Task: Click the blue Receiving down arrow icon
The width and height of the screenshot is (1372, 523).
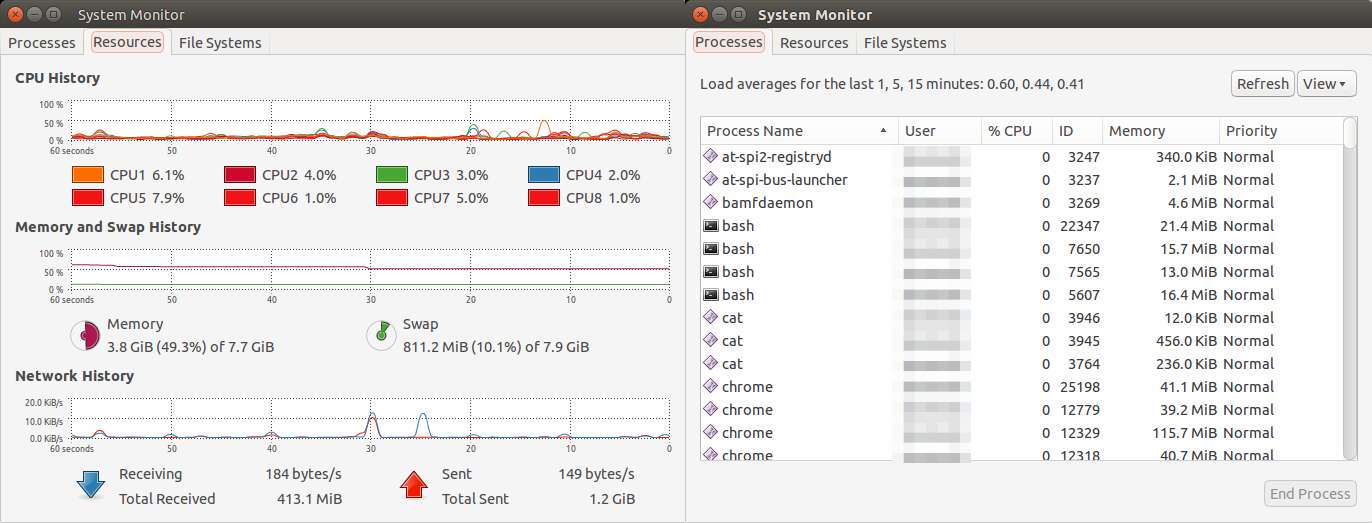Action: point(91,485)
